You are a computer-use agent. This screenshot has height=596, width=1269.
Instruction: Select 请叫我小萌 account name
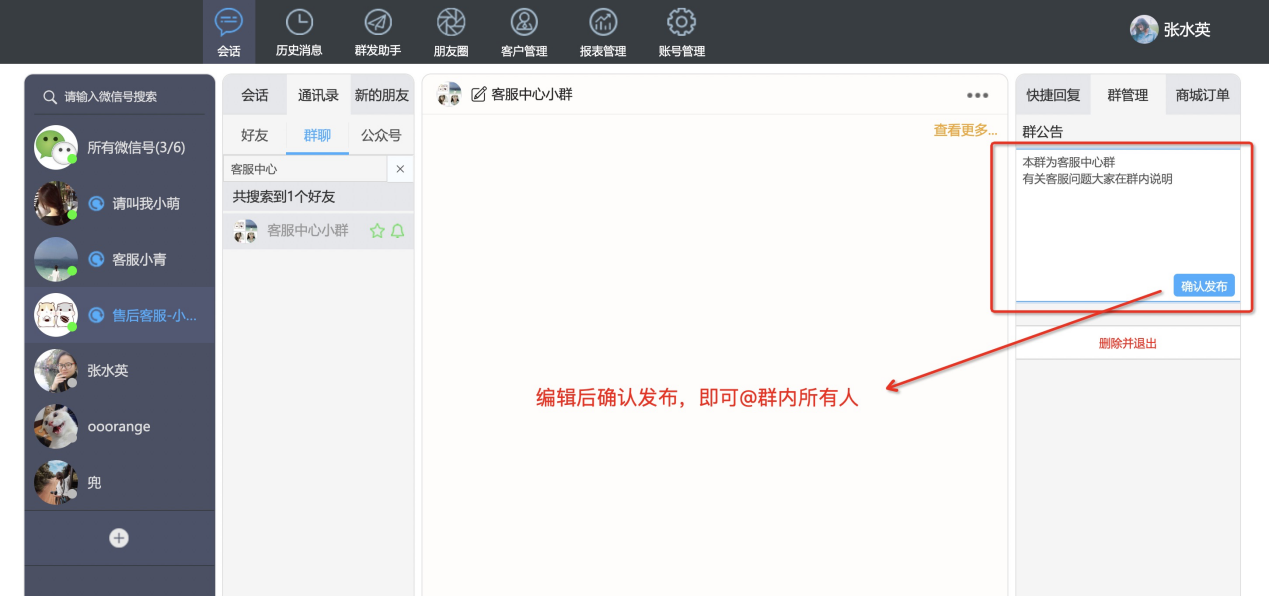[x=146, y=203]
